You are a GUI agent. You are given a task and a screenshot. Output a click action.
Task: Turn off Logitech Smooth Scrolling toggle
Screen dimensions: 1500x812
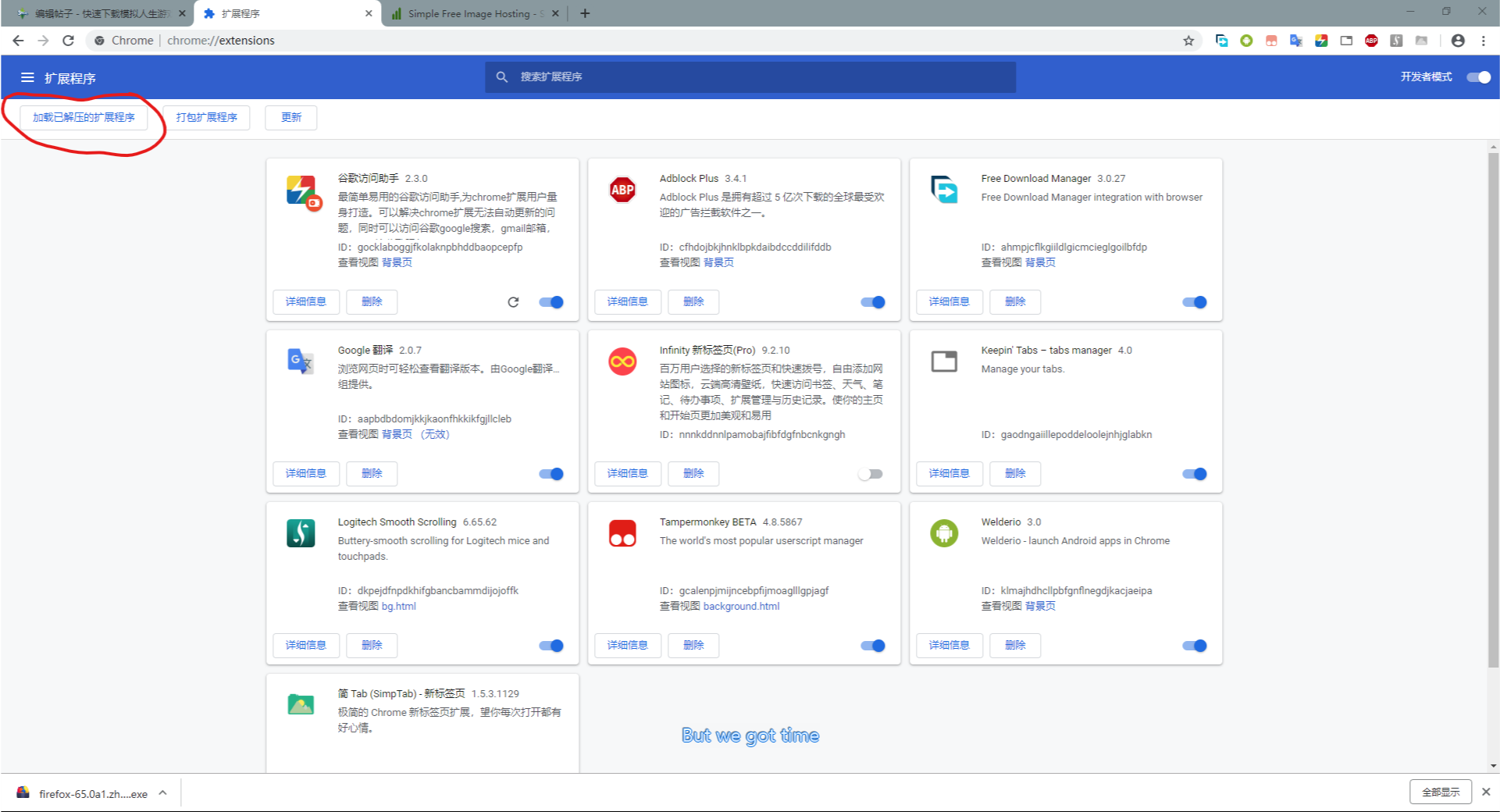[551, 646]
